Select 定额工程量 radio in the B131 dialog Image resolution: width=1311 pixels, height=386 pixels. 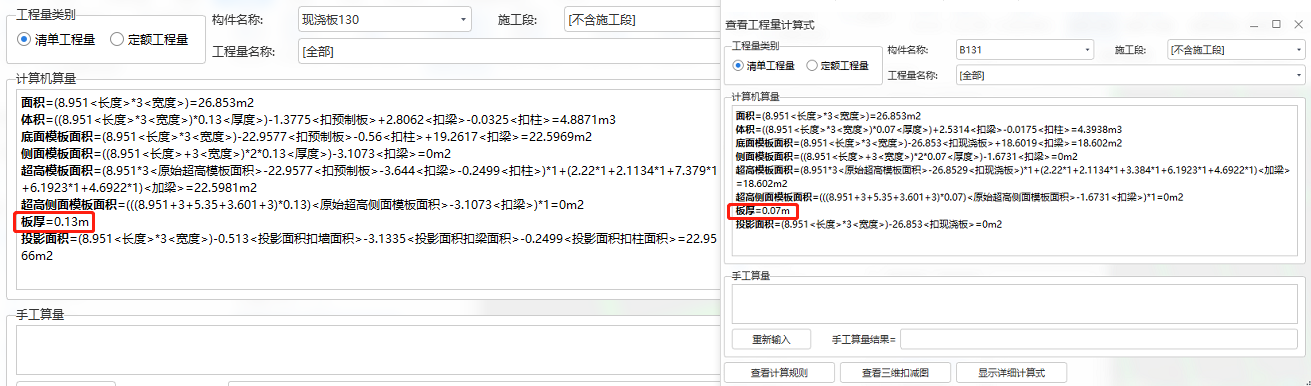(x=838, y=65)
